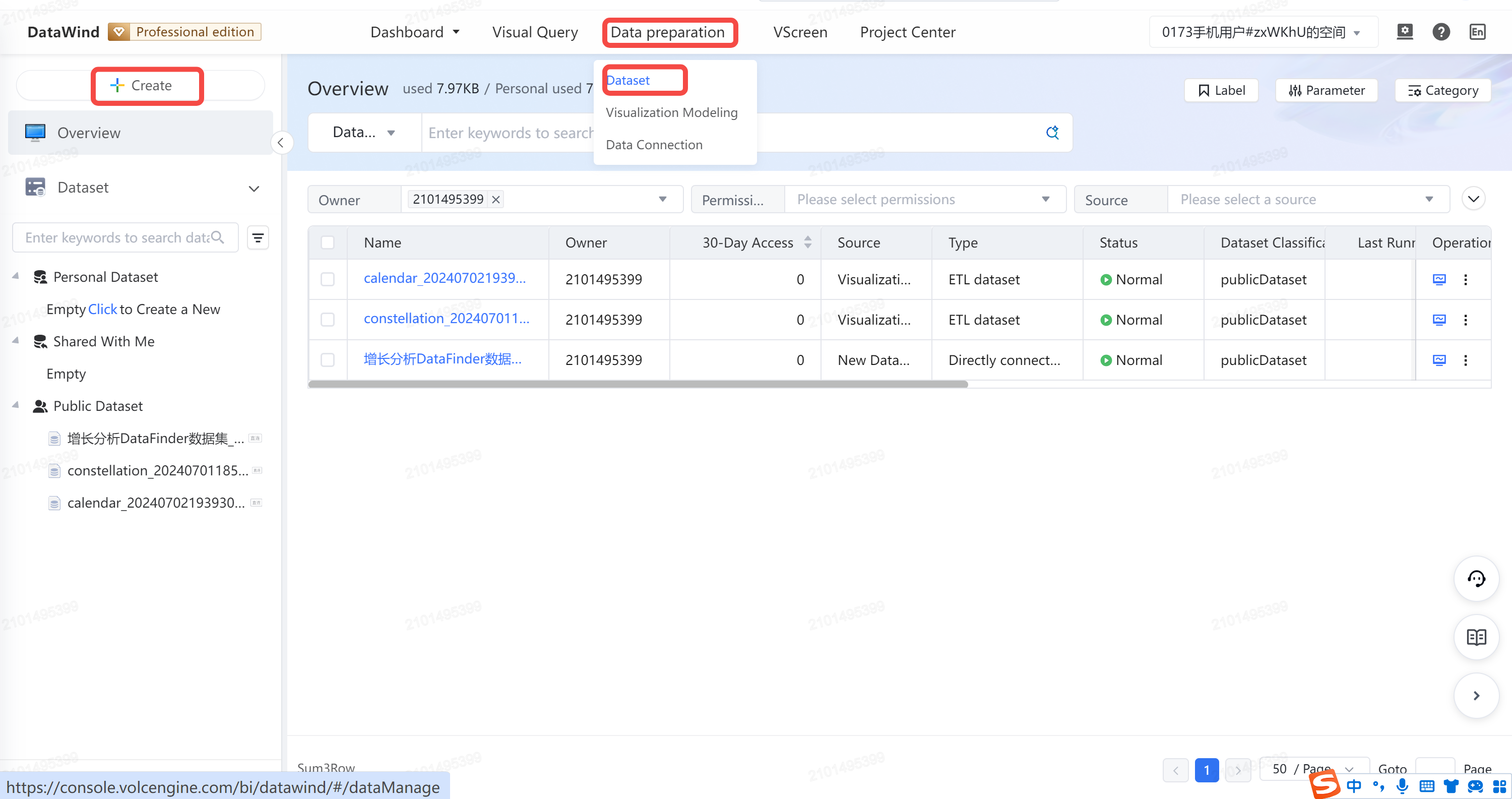Select Visualization Modeling menu item

click(x=671, y=112)
